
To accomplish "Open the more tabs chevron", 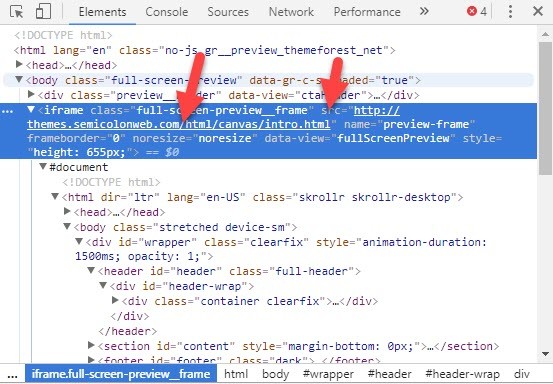I will 424,11.
